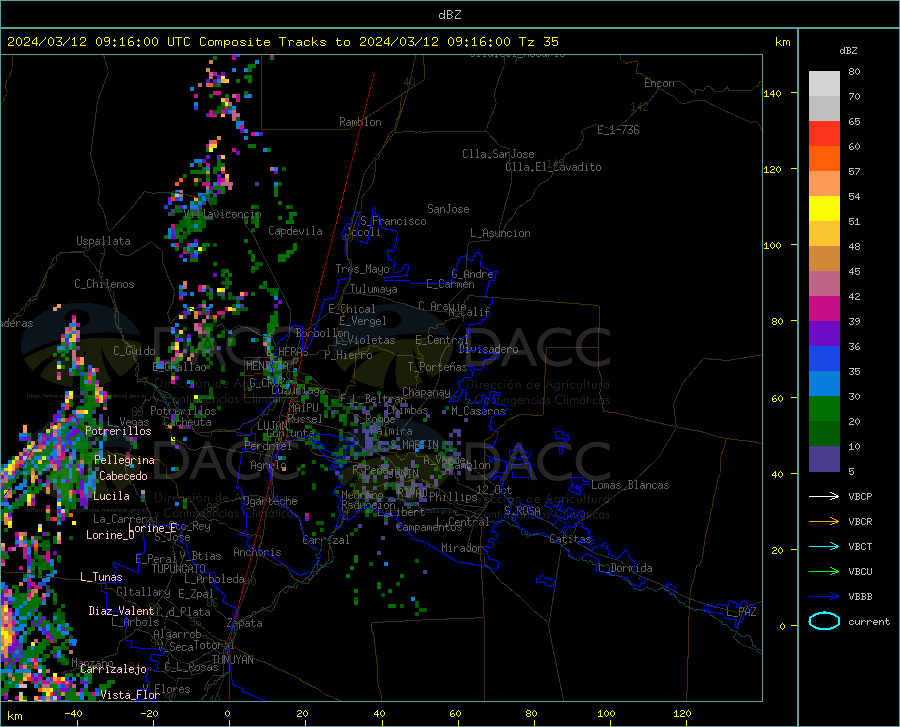
Task: Click the T_Porteñas map label
Action: click(437, 367)
